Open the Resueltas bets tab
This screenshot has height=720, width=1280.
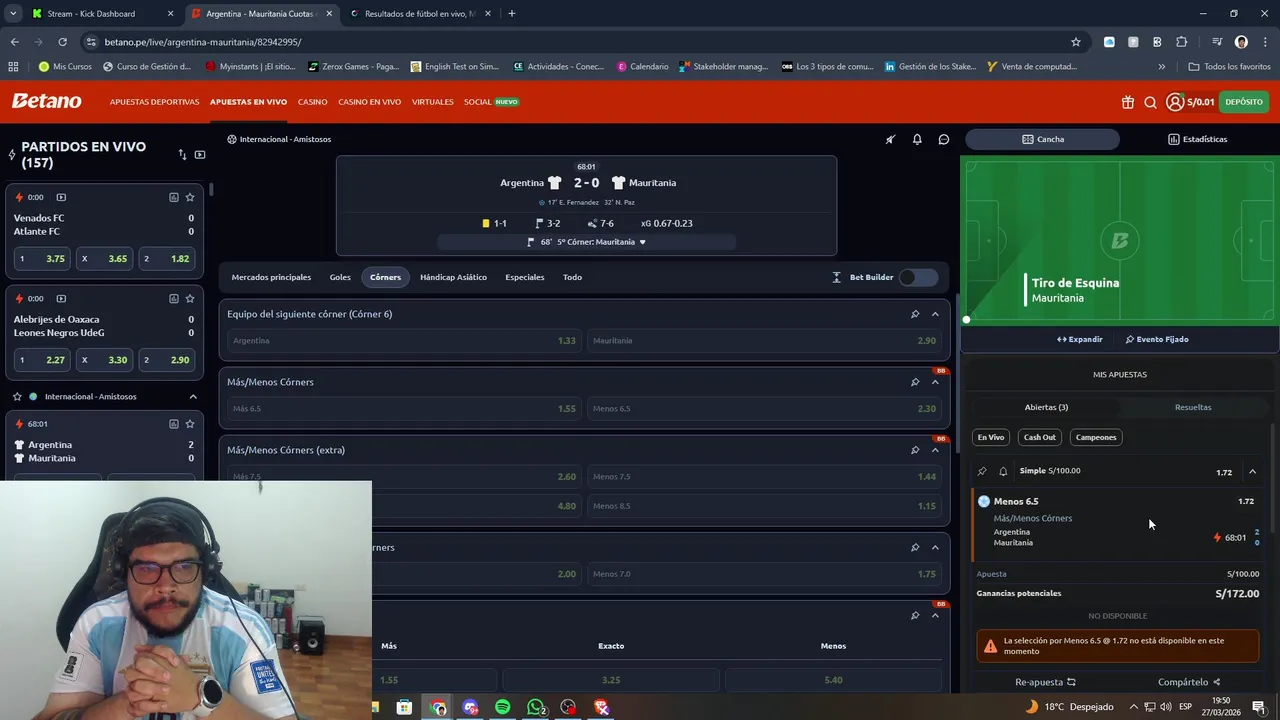coord(1193,407)
